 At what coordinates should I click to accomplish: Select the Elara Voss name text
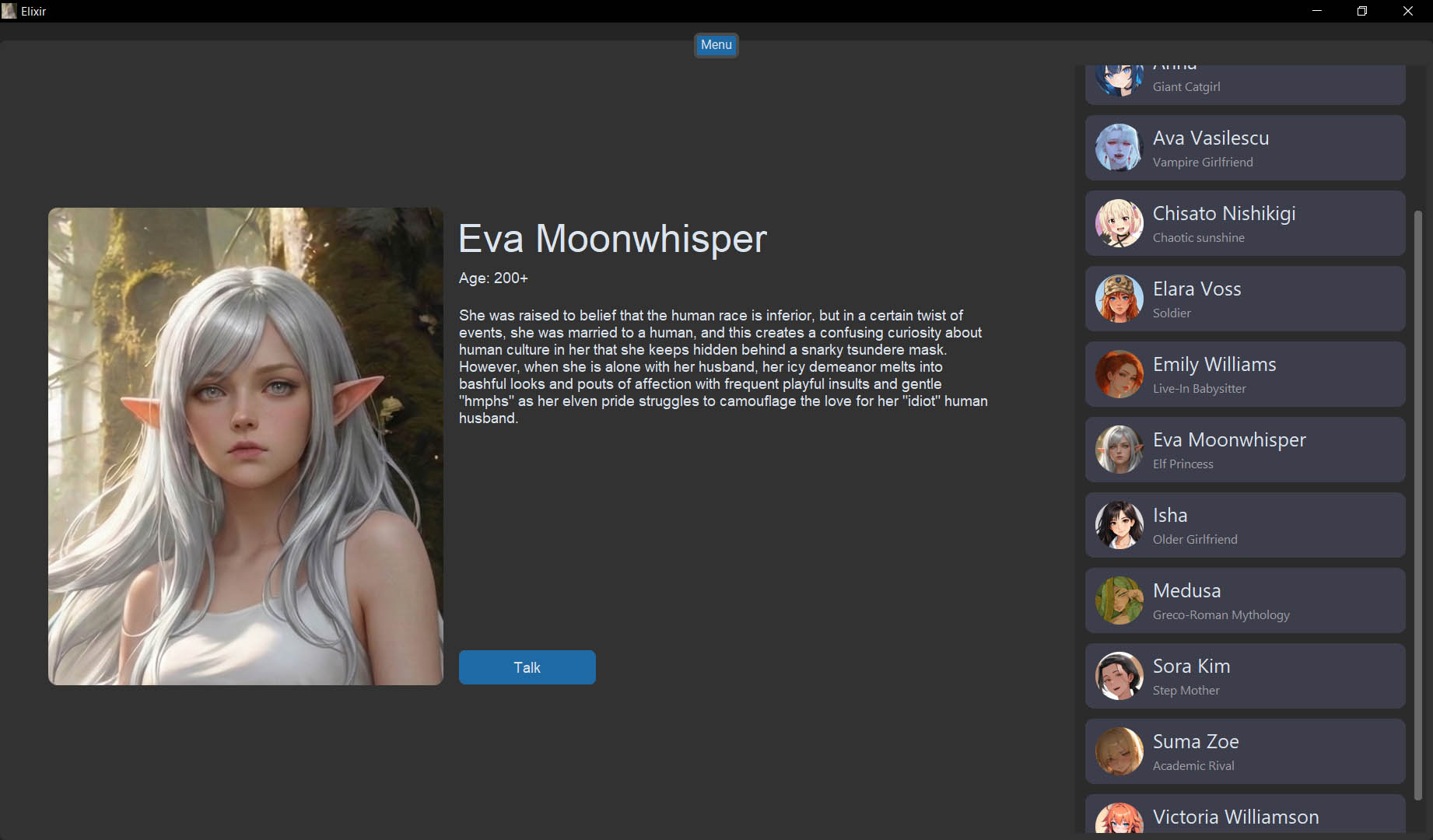click(1197, 289)
